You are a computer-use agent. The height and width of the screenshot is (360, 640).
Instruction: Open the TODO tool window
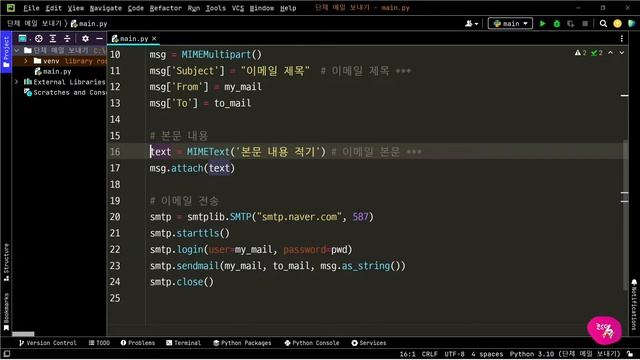(99, 343)
